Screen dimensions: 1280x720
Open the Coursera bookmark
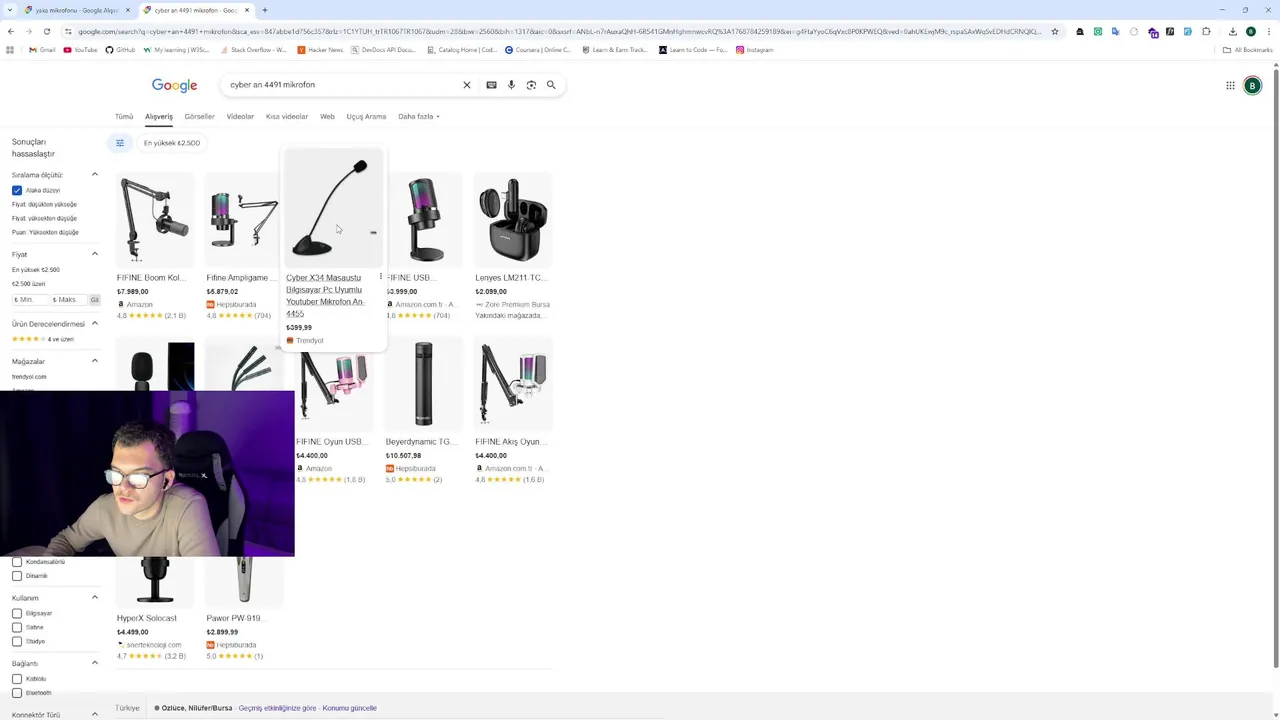tap(538, 50)
